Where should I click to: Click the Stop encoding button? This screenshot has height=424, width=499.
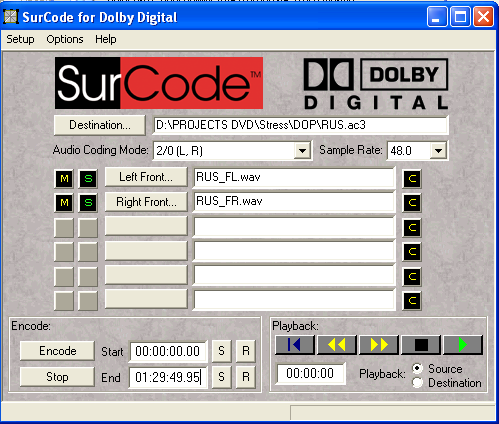pos(57,377)
